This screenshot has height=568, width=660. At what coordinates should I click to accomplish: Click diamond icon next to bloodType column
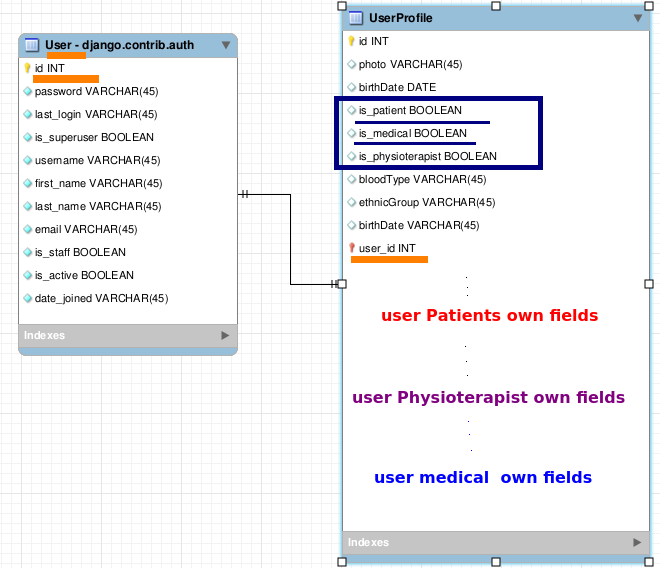pyautogui.click(x=352, y=179)
